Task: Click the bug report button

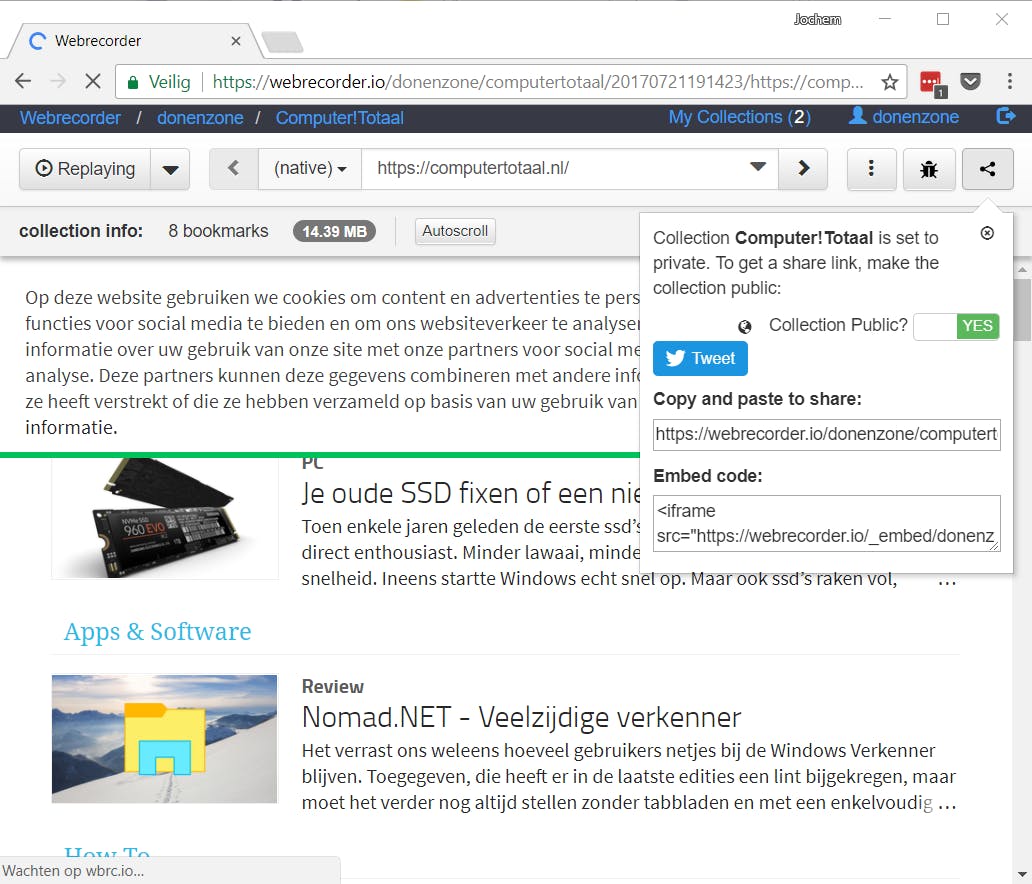Action: [929, 169]
